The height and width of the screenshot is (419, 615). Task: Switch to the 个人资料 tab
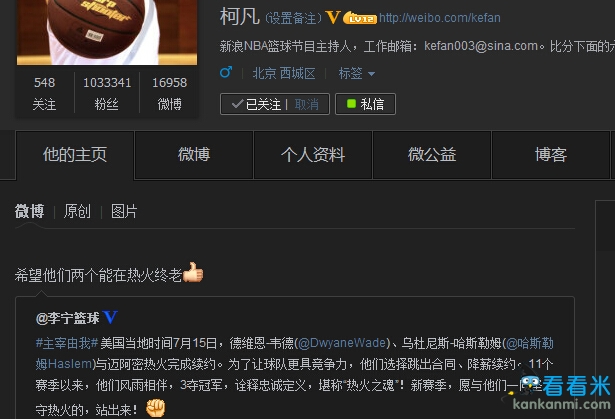(313, 155)
